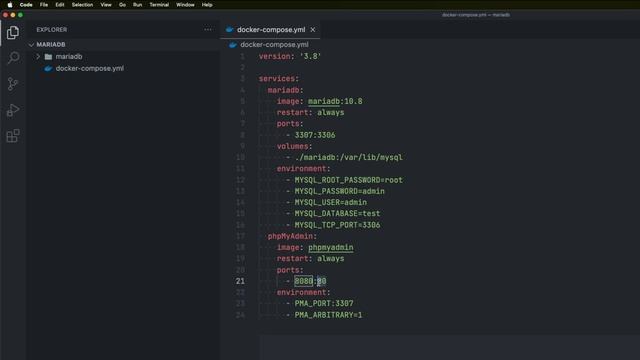The width and height of the screenshot is (640, 360).
Task: Open the Source Control view
Action: coord(13,84)
